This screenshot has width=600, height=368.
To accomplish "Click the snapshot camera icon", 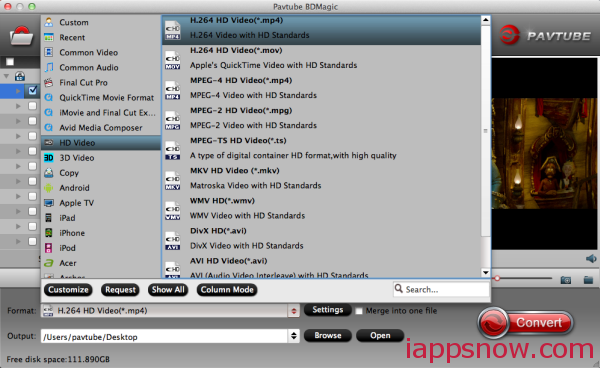I will pyautogui.click(x=566, y=280).
